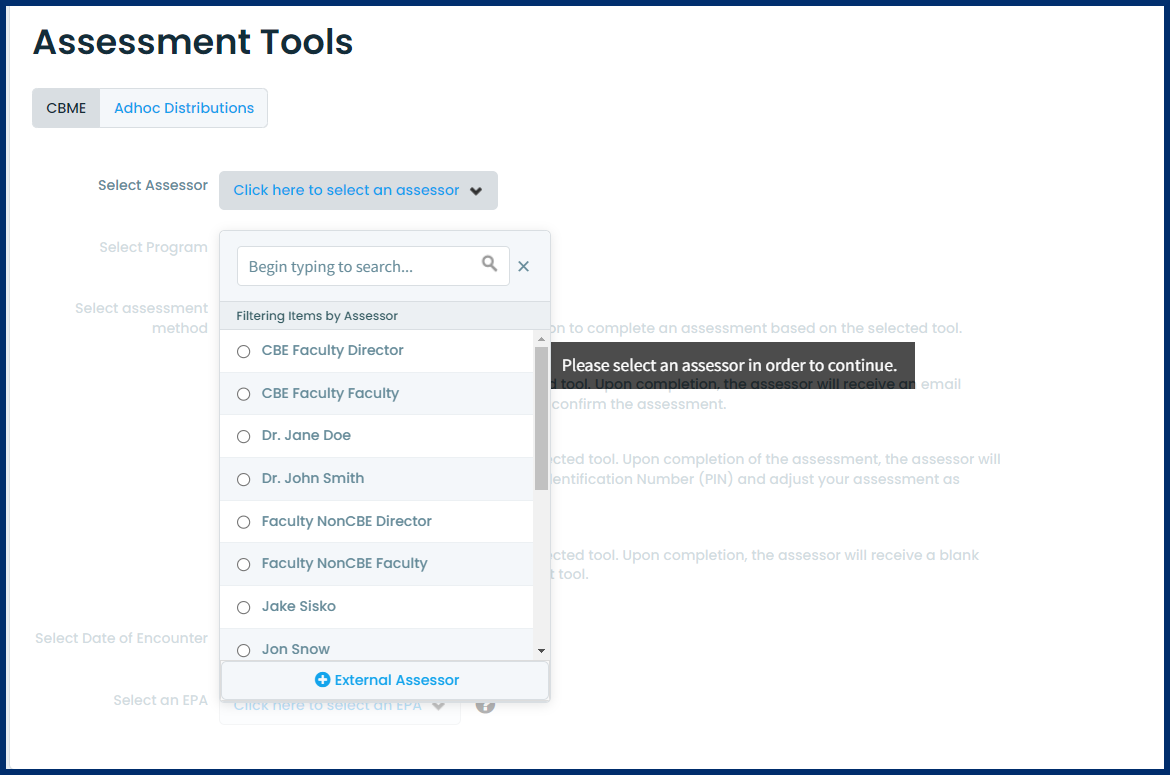The image size is (1170, 775).
Task: Select CBE Faculty Faculty from list
Action: (330, 393)
